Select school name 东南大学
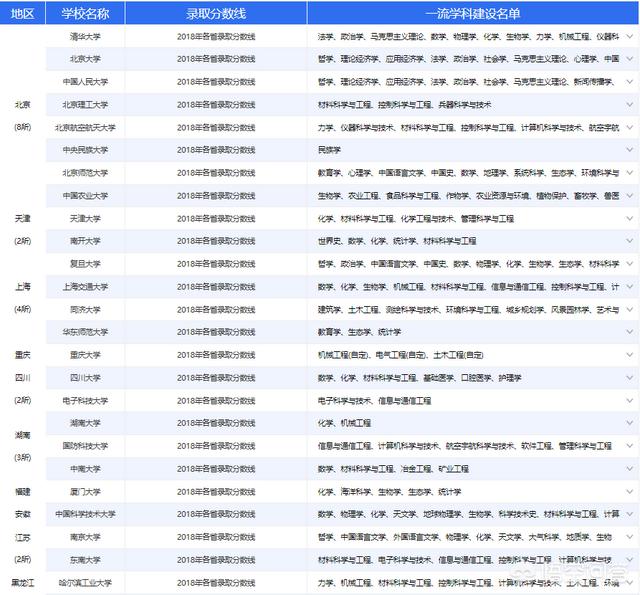The width and height of the screenshot is (640, 595). tap(85, 559)
